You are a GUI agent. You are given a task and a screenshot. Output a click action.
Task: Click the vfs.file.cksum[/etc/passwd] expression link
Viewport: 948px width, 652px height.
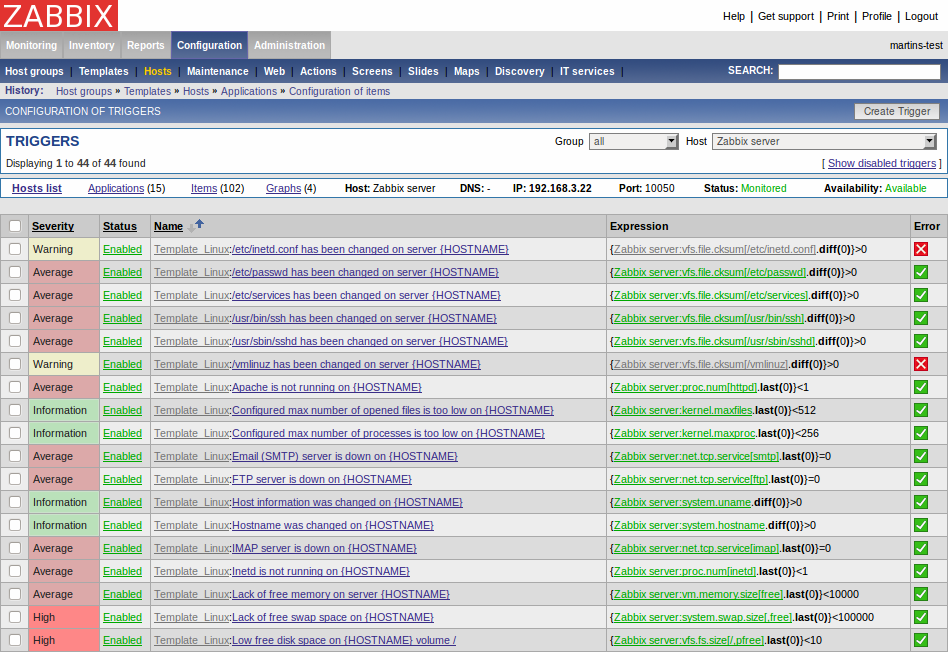tap(710, 272)
